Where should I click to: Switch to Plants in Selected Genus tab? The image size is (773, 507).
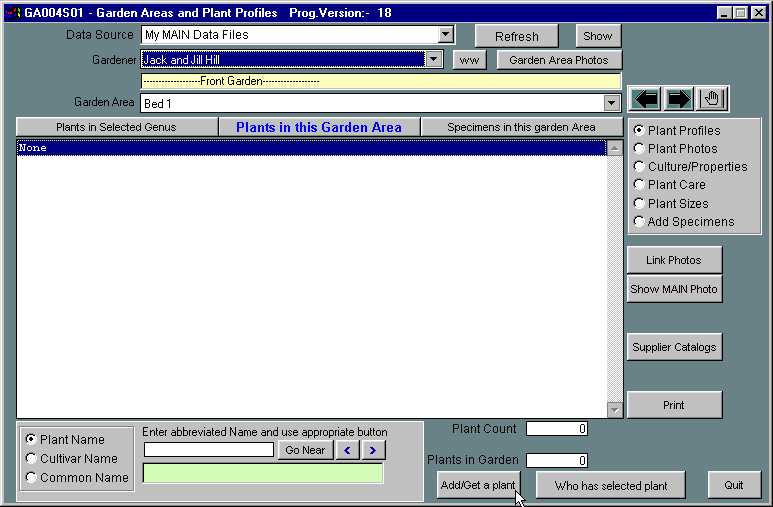pyautogui.click(x=116, y=127)
